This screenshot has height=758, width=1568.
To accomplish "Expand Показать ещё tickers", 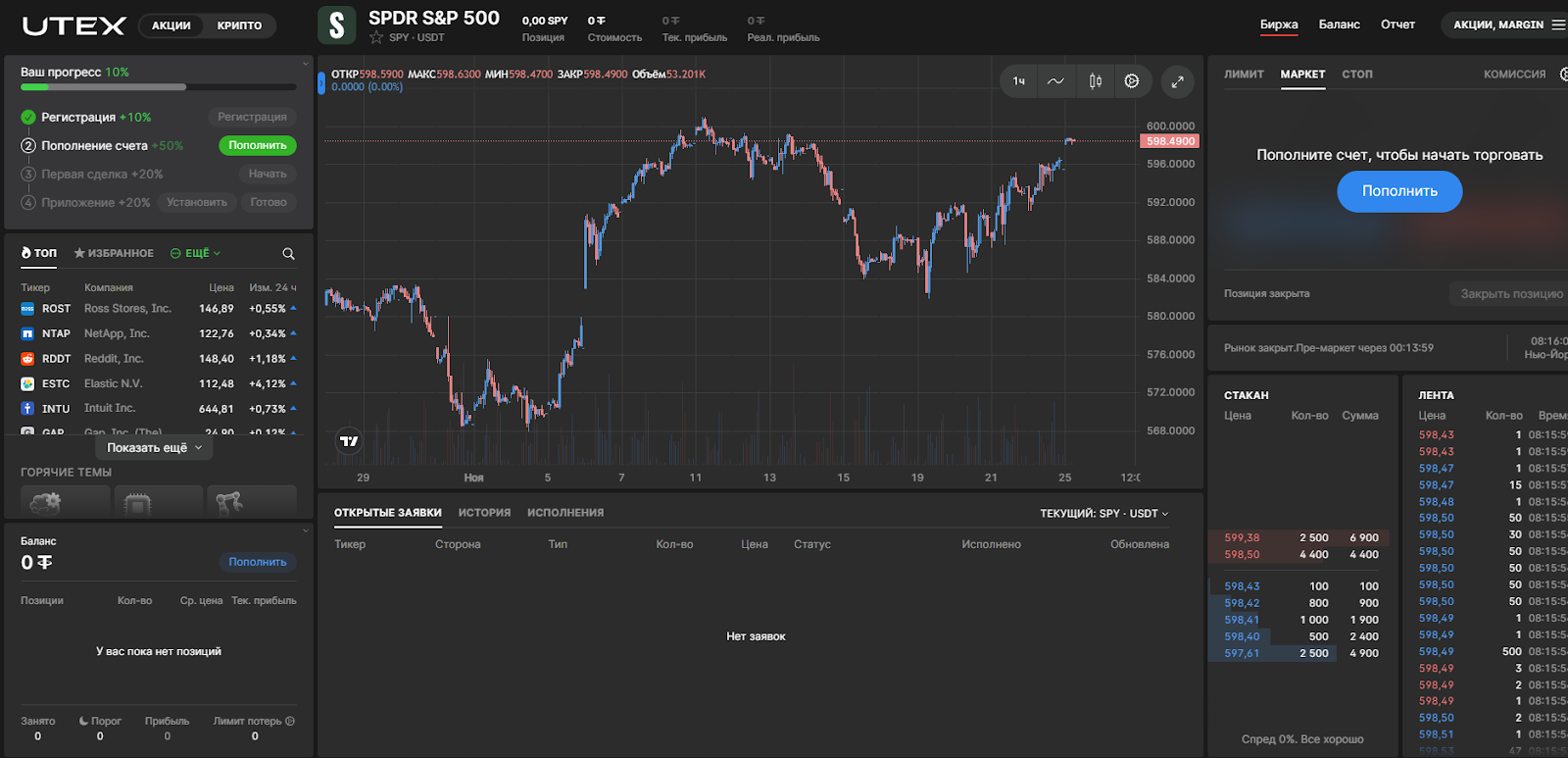I will point(155,447).
